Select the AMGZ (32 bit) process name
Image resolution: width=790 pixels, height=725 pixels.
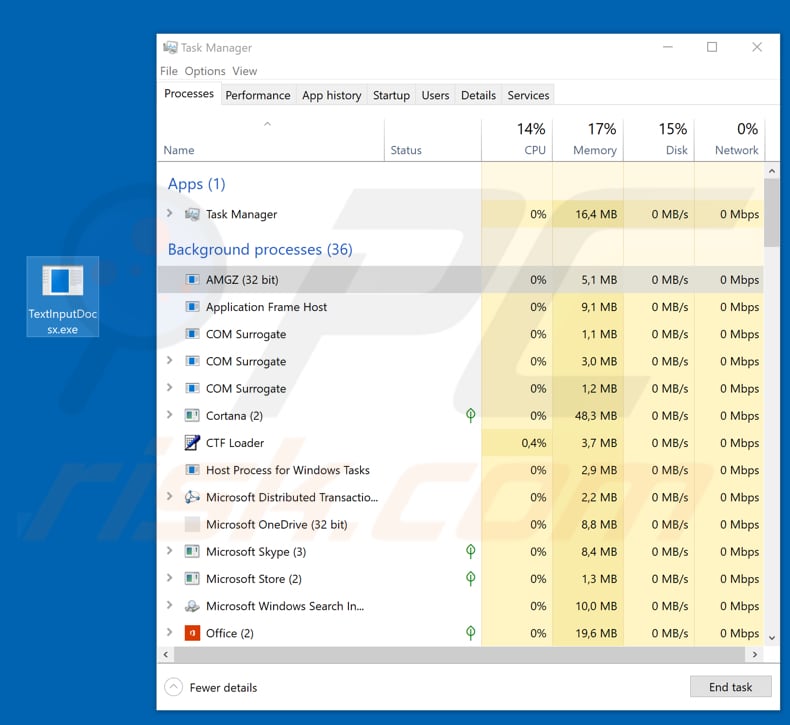(x=242, y=280)
